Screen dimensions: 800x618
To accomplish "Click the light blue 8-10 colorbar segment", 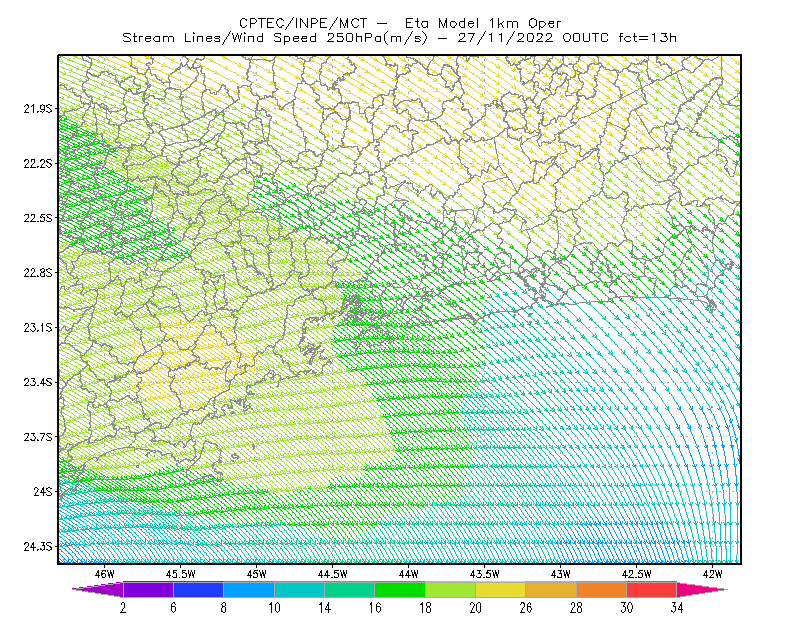I will pyautogui.click(x=249, y=589).
